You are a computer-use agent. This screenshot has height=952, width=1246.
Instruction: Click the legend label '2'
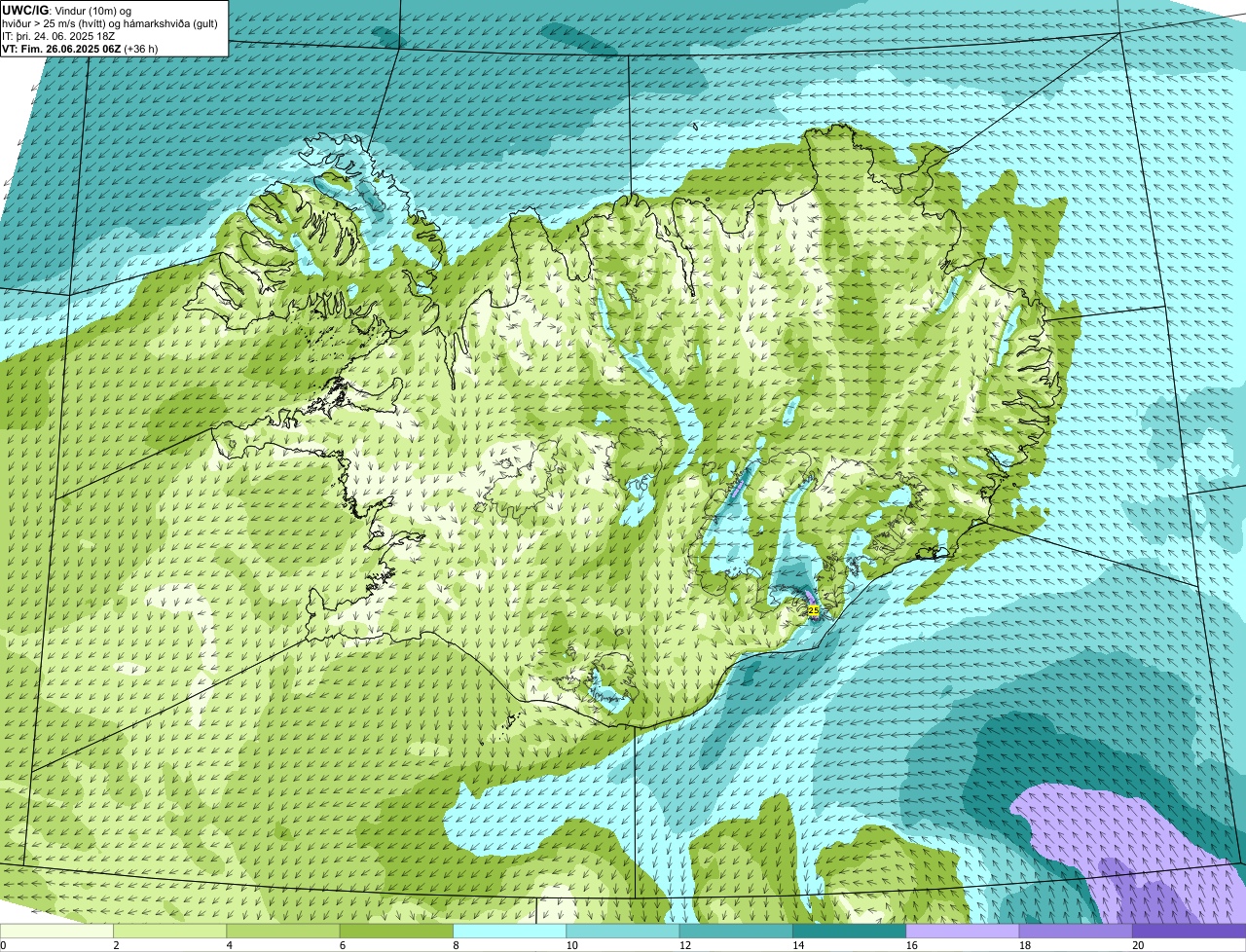pyautogui.click(x=115, y=945)
